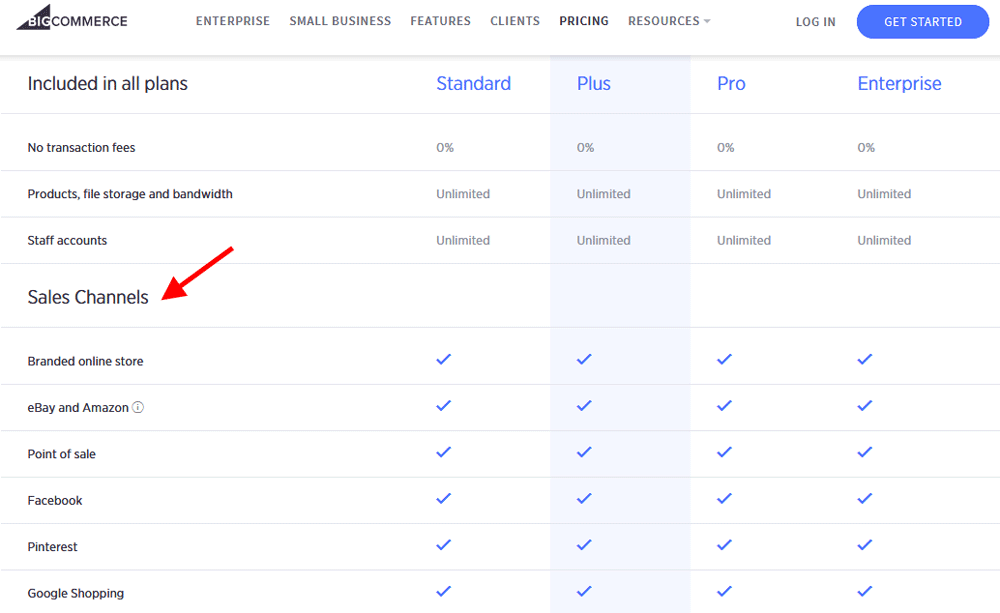Click the Get Started button
Image resolution: width=1000 pixels, height=613 pixels.
tap(923, 22)
